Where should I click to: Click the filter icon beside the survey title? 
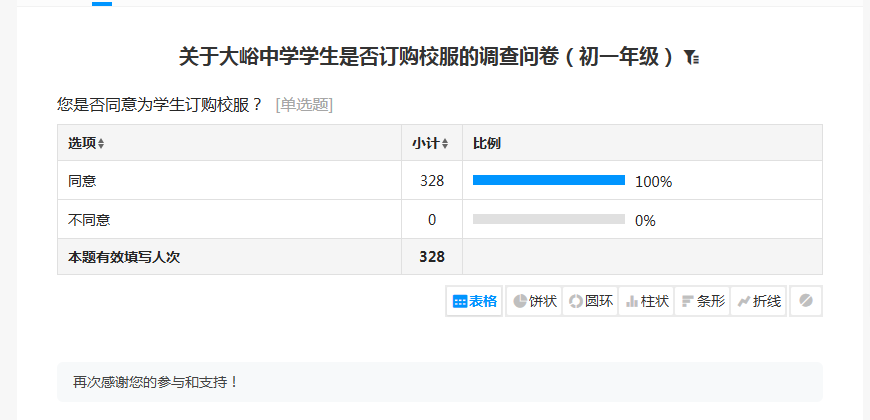[691, 58]
